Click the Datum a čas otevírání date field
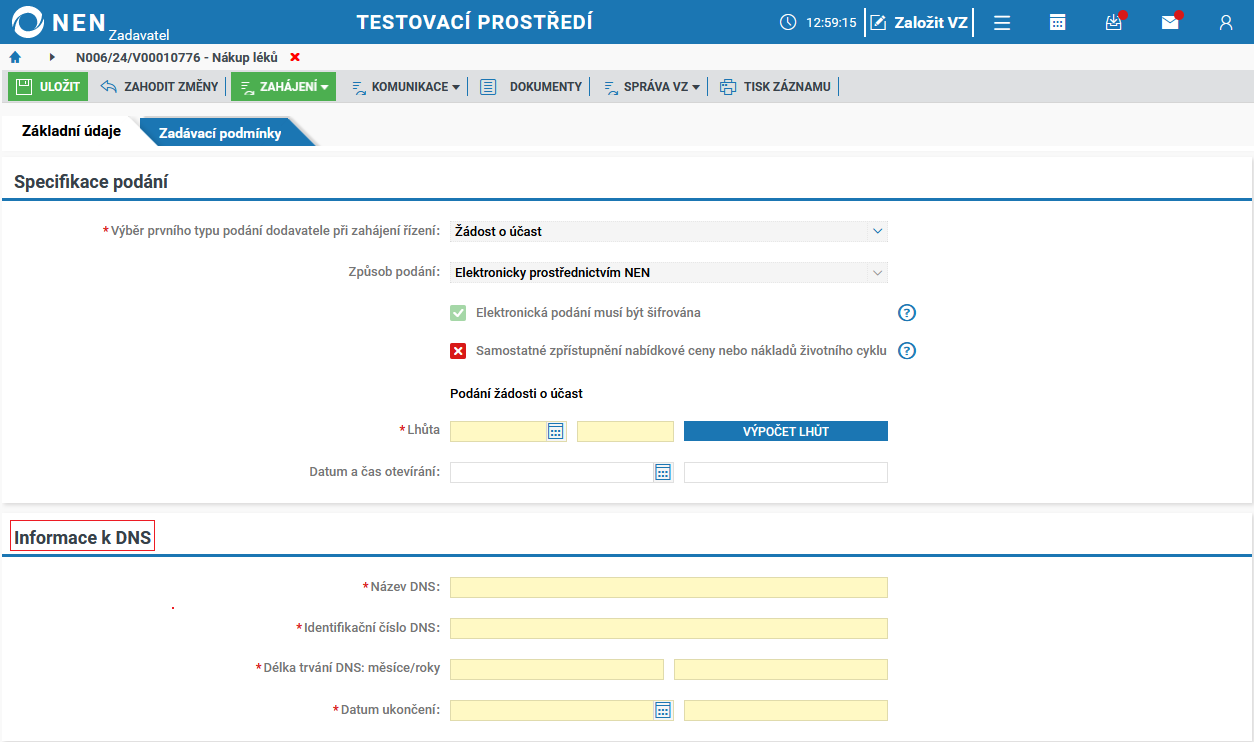 point(552,472)
